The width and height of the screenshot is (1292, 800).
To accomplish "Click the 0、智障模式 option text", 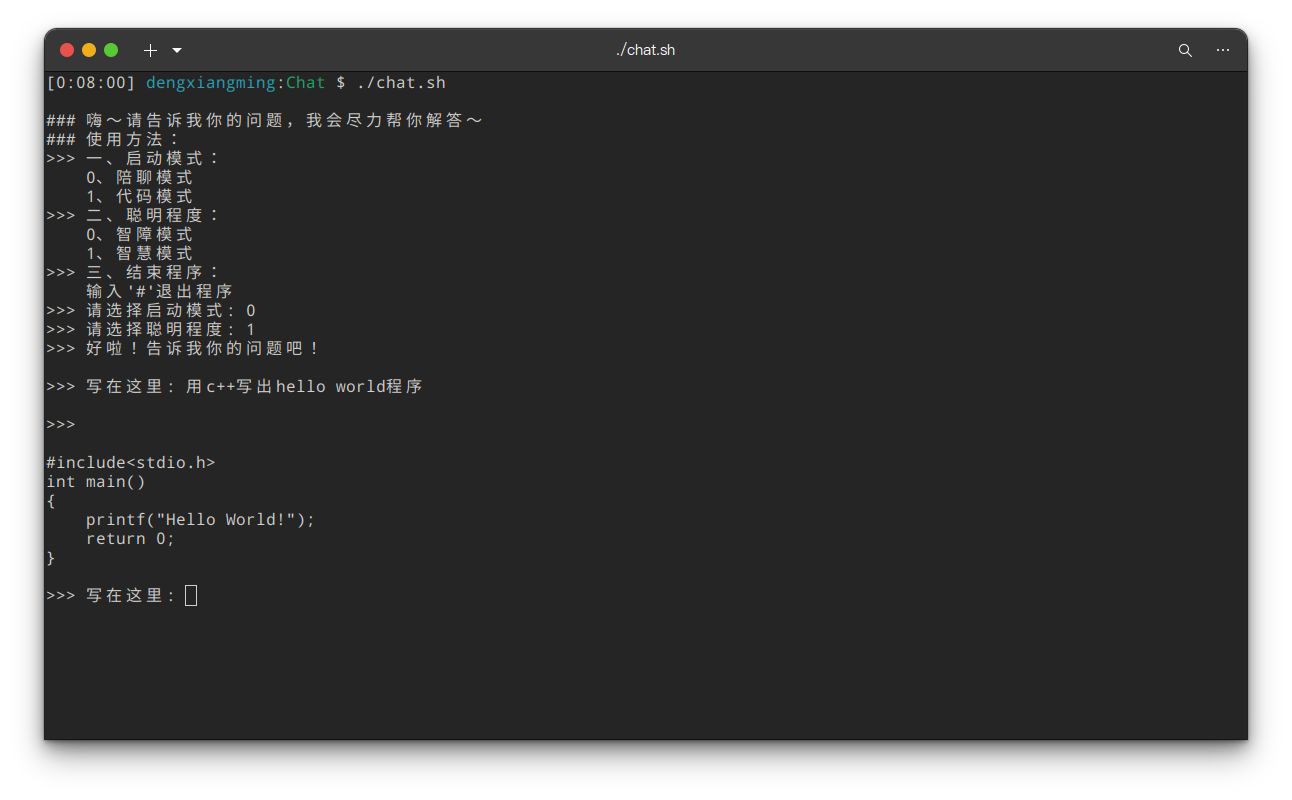I will (139, 235).
